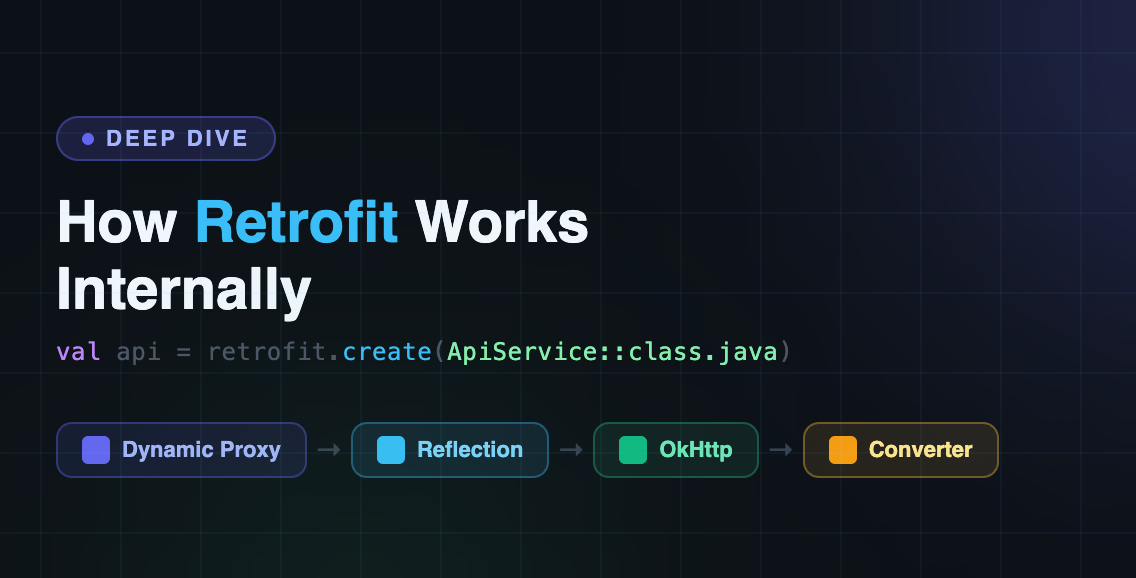1136x578 pixels.
Task: Select the Reflection chip
Action: coord(450,450)
